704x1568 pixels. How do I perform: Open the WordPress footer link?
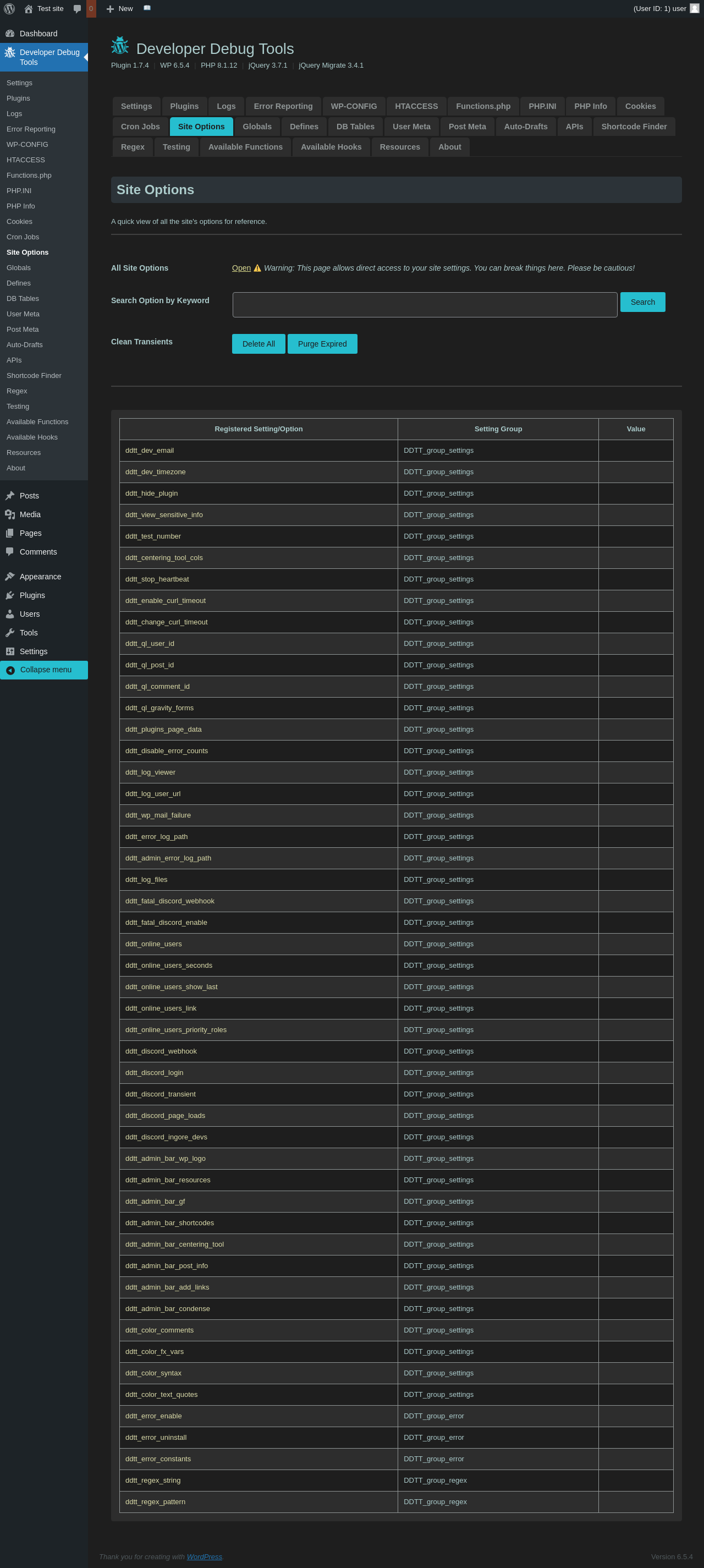coord(204,1556)
